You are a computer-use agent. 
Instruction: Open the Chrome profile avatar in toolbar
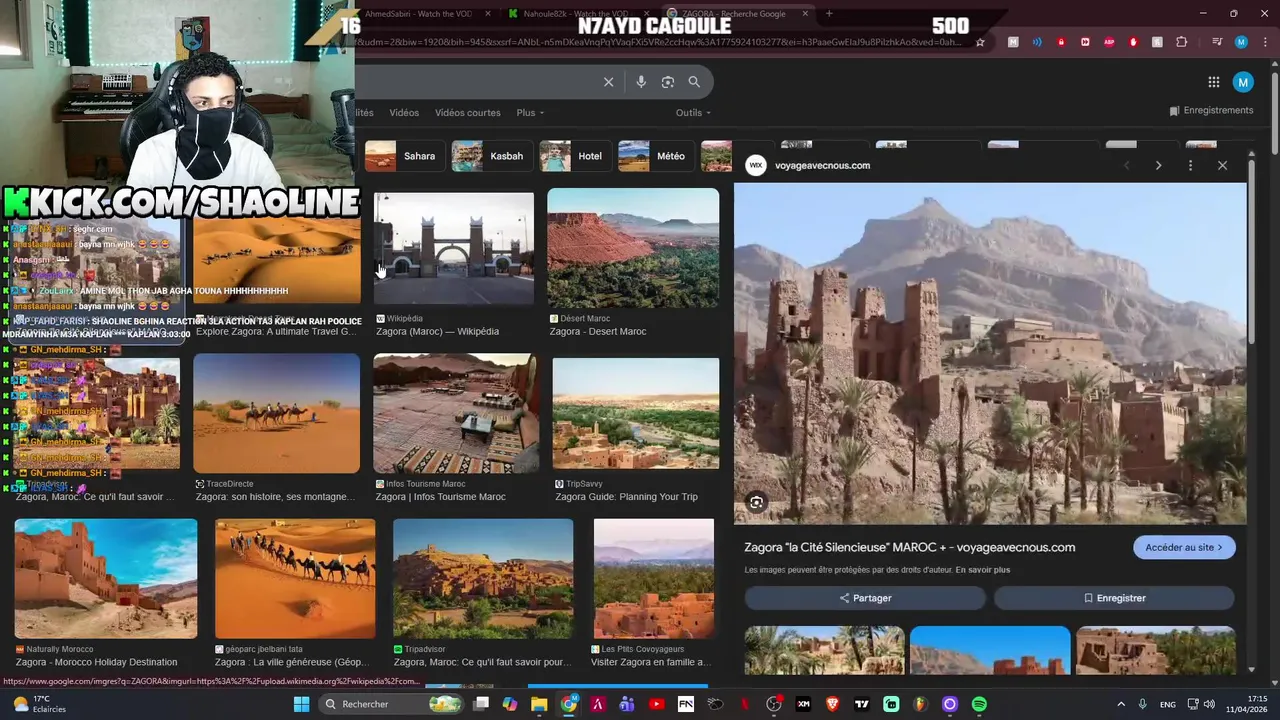tap(1241, 42)
